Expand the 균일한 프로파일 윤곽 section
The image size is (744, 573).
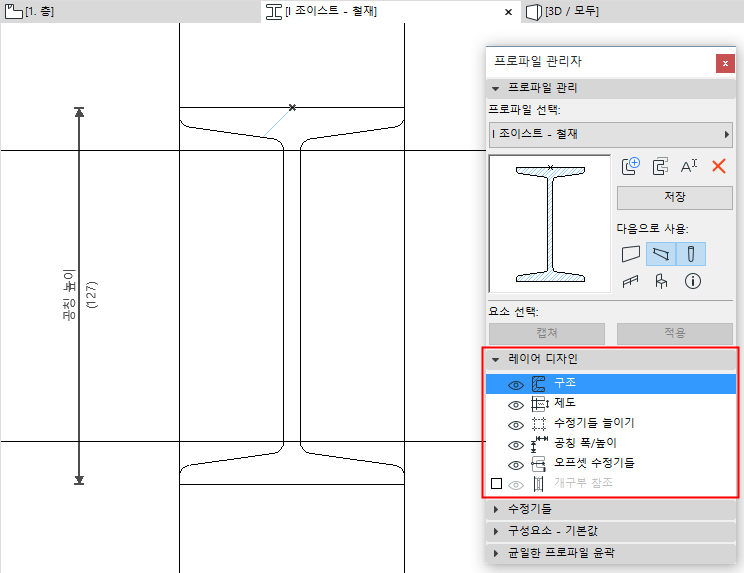(x=496, y=553)
